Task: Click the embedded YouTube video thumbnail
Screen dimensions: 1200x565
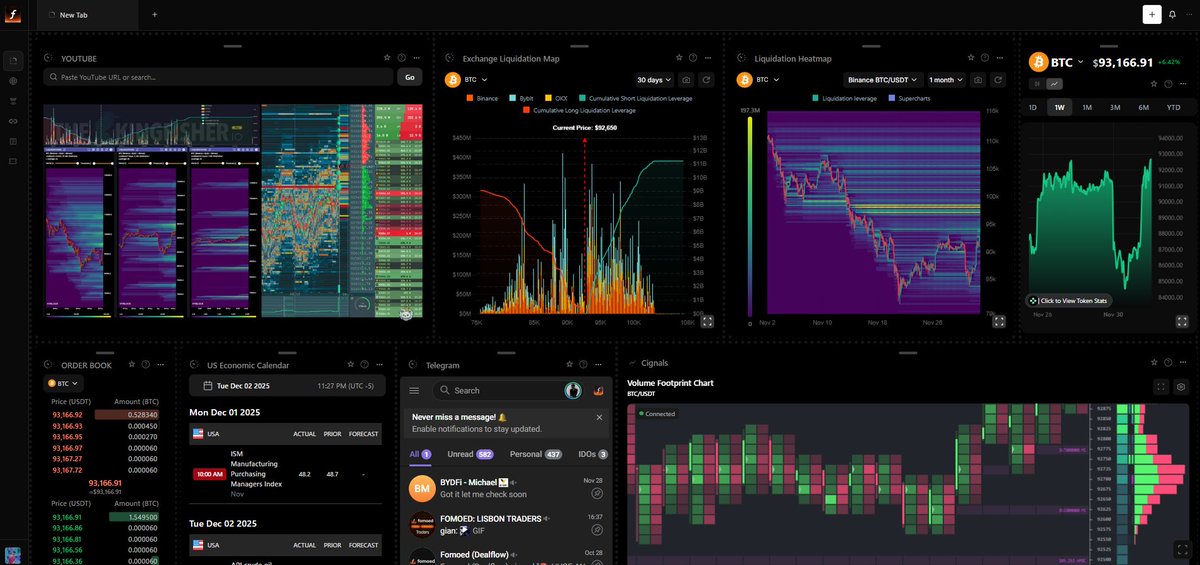Action: (x=232, y=210)
